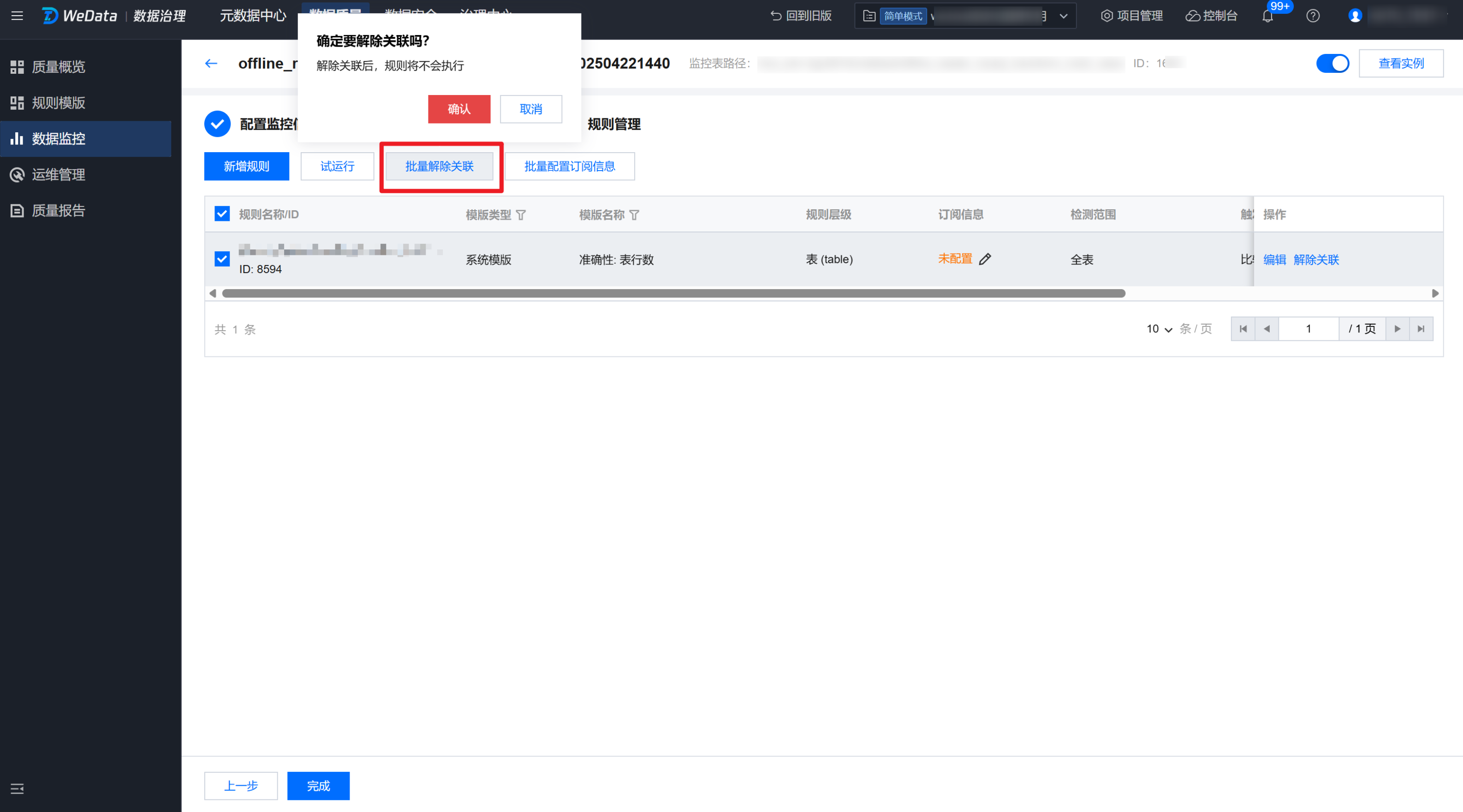Open 项目管理
Viewport: 1463px width, 812px height.
pos(1131,16)
